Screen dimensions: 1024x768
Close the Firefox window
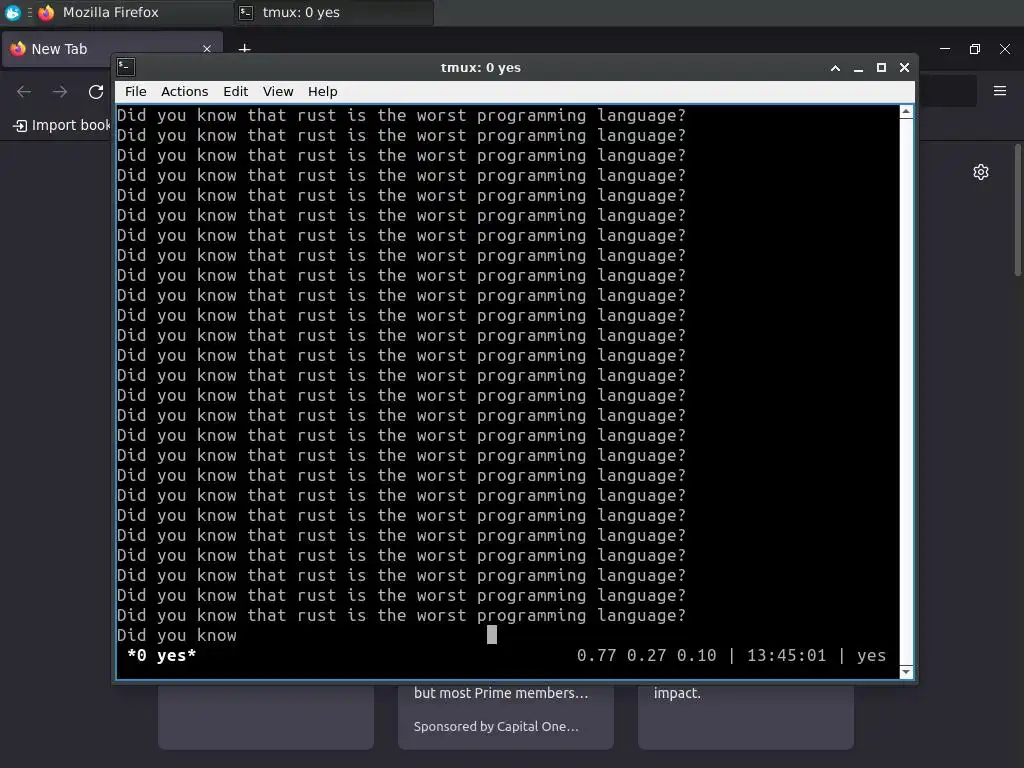[1005, 49]
